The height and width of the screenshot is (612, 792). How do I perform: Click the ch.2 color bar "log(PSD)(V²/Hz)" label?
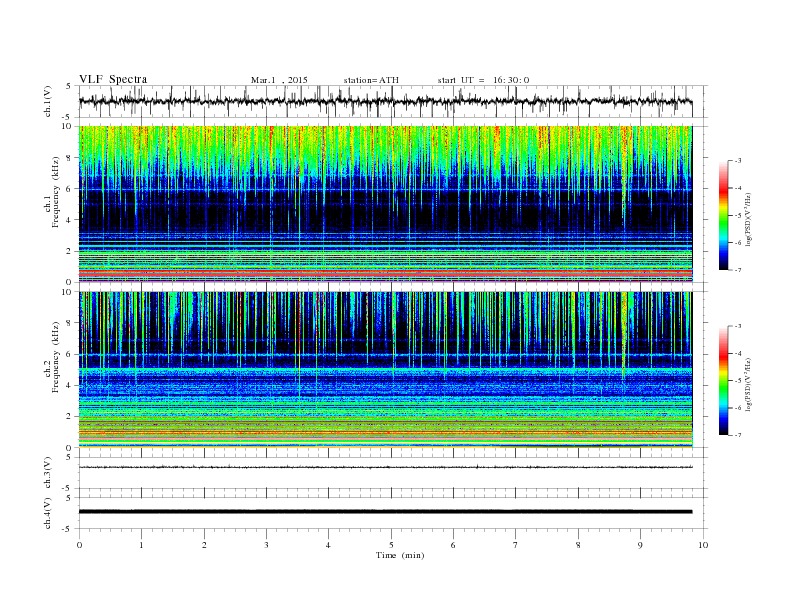(749, 384)
